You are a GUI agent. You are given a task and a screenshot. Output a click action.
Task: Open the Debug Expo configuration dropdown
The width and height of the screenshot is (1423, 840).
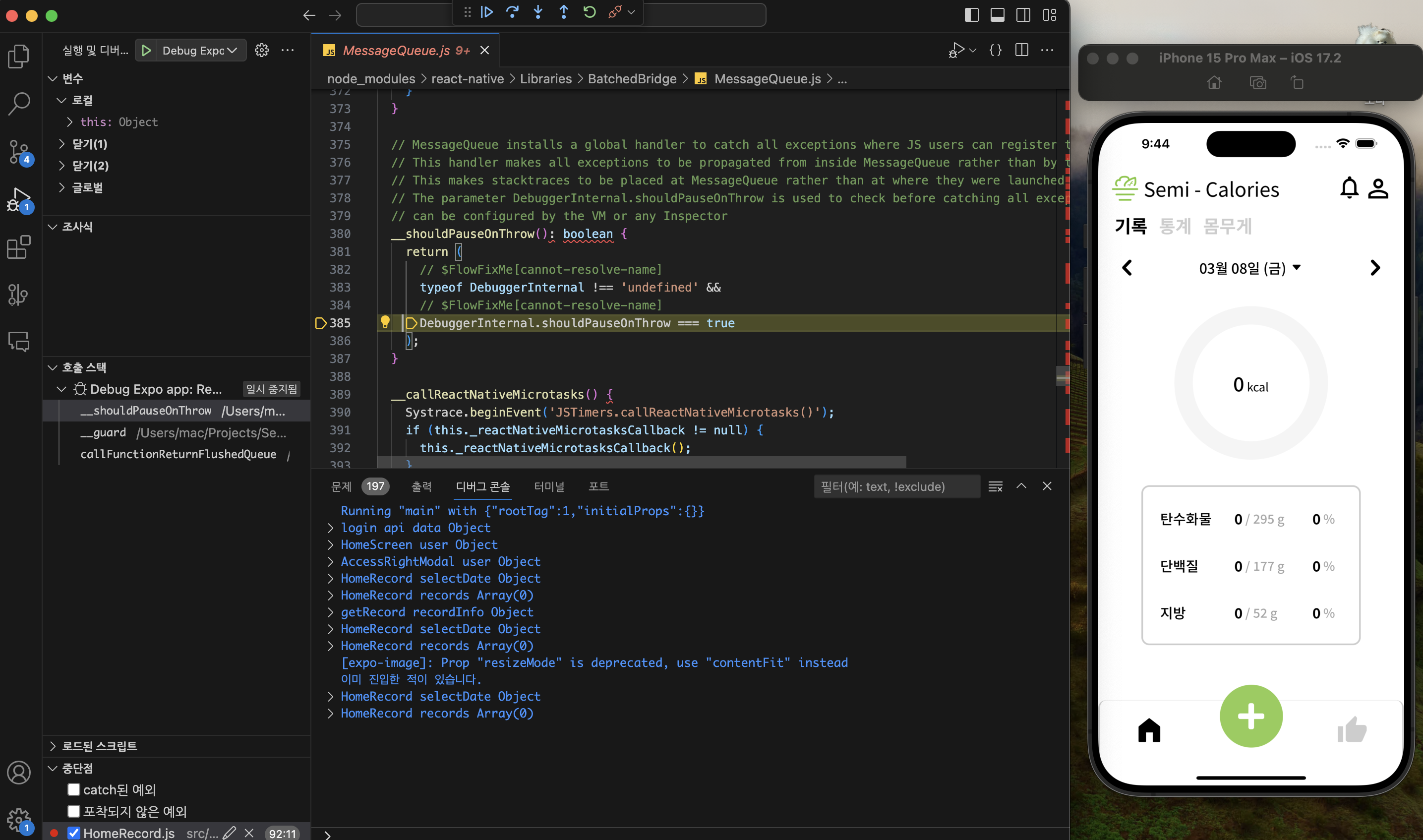pyautogui.click(x=198, y=51)
